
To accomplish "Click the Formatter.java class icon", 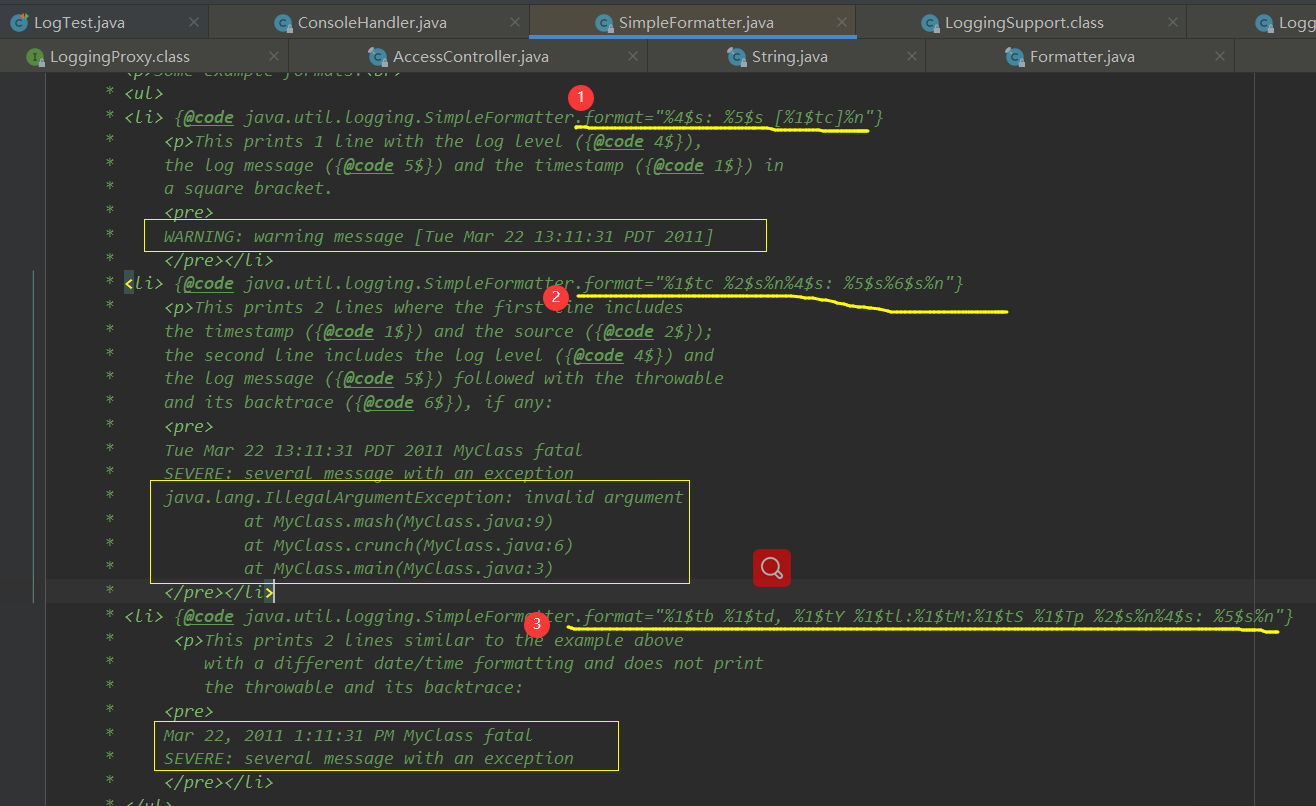I will point(1014,56).
